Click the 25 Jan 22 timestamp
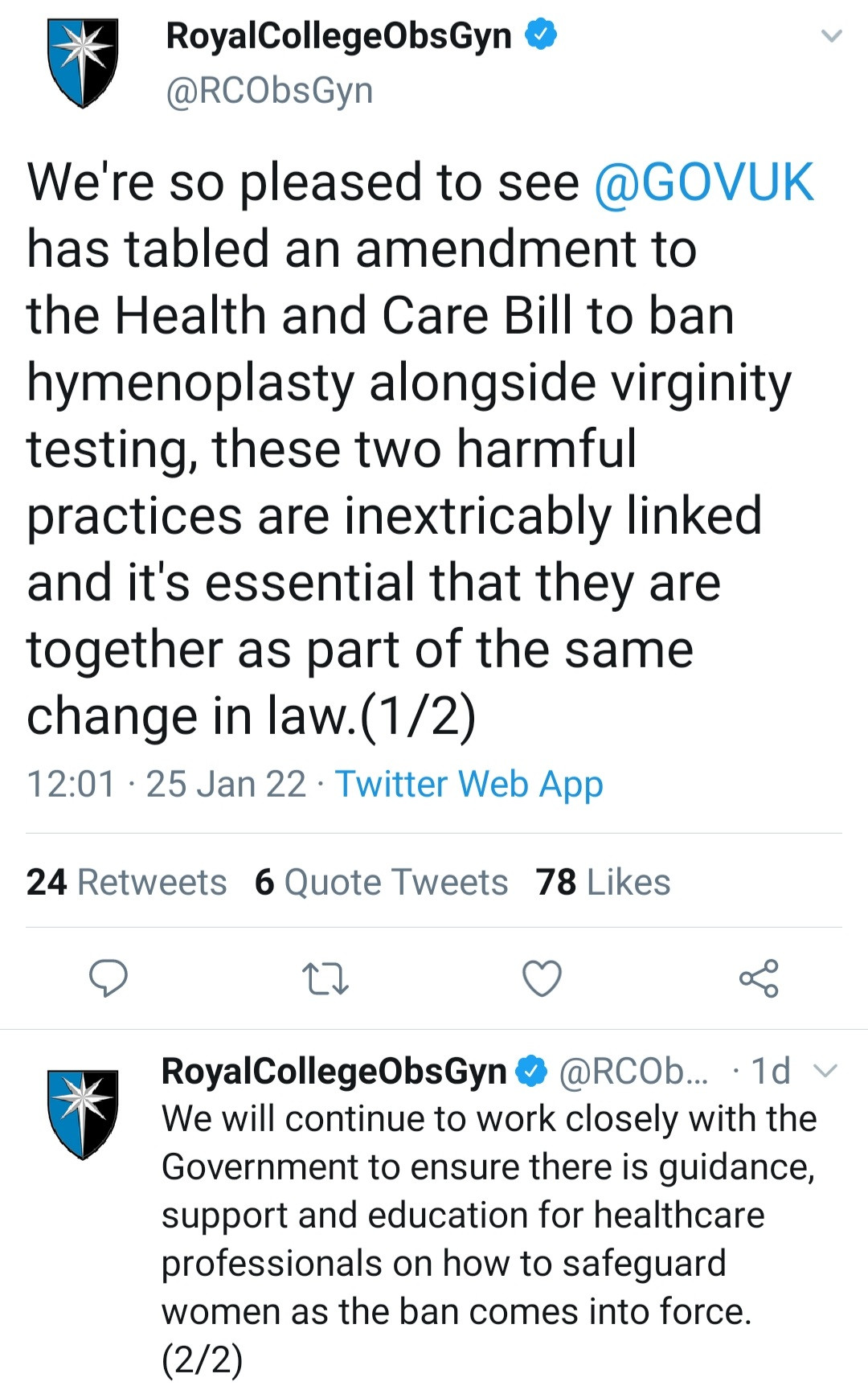868x1386 pixels. click(225, 783)
